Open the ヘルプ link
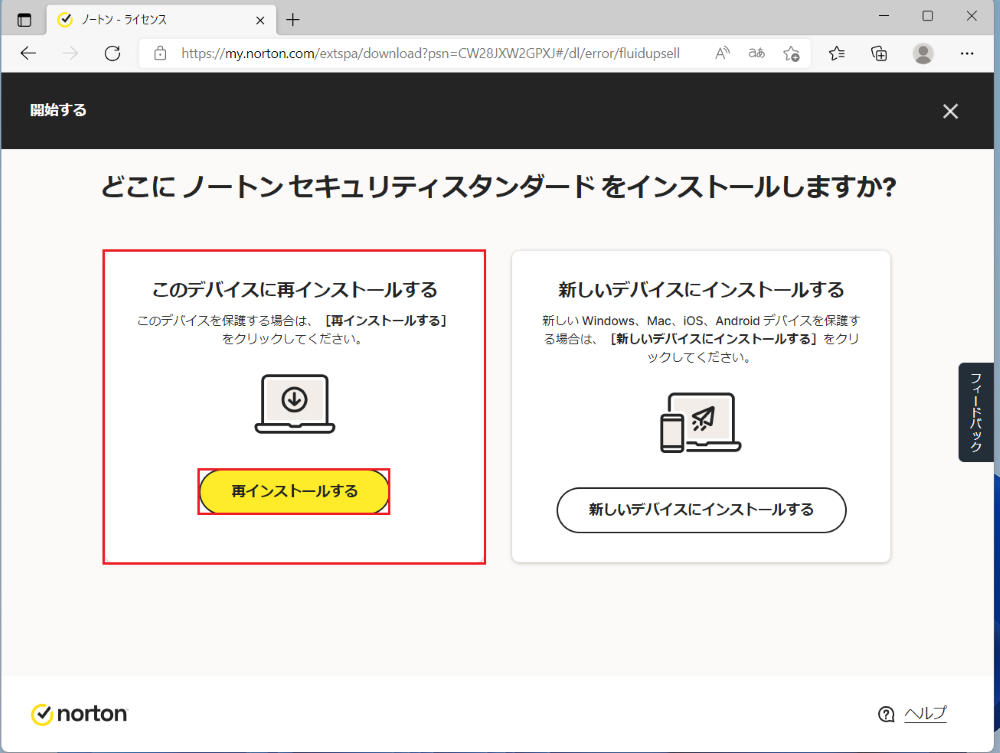1000x753 pixels. 925,713
